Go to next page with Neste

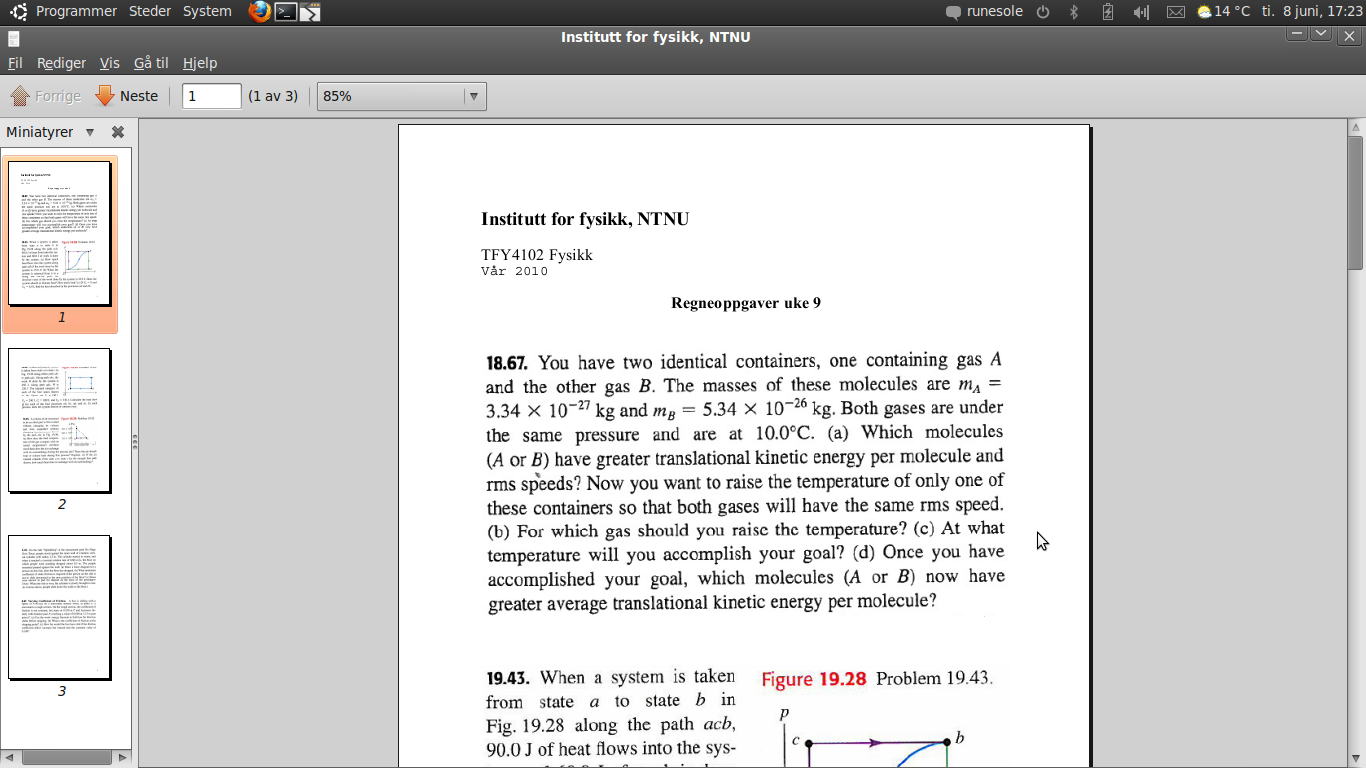pyautogui.click(x=127, y=96)
